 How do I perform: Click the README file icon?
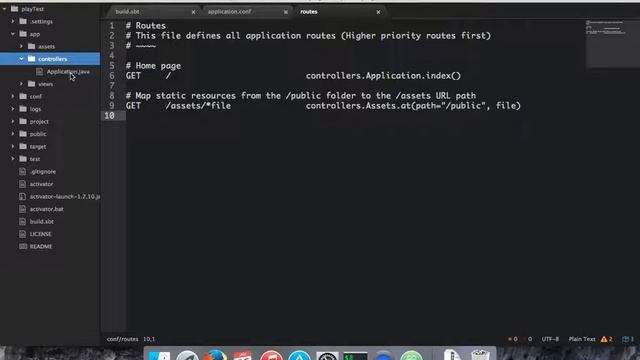[x=23, y=246]
